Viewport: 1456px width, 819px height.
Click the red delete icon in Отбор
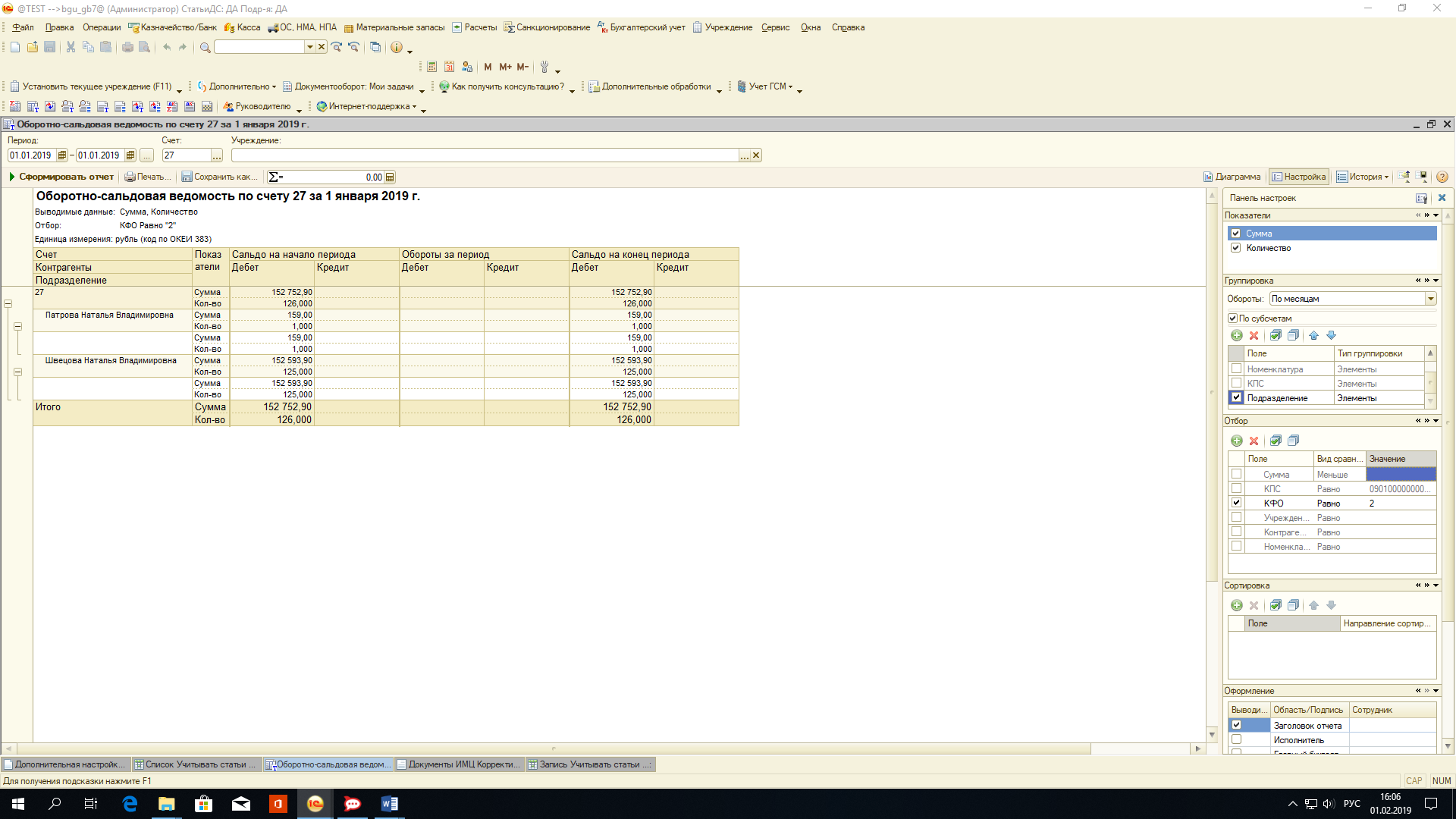(1254, 441)
